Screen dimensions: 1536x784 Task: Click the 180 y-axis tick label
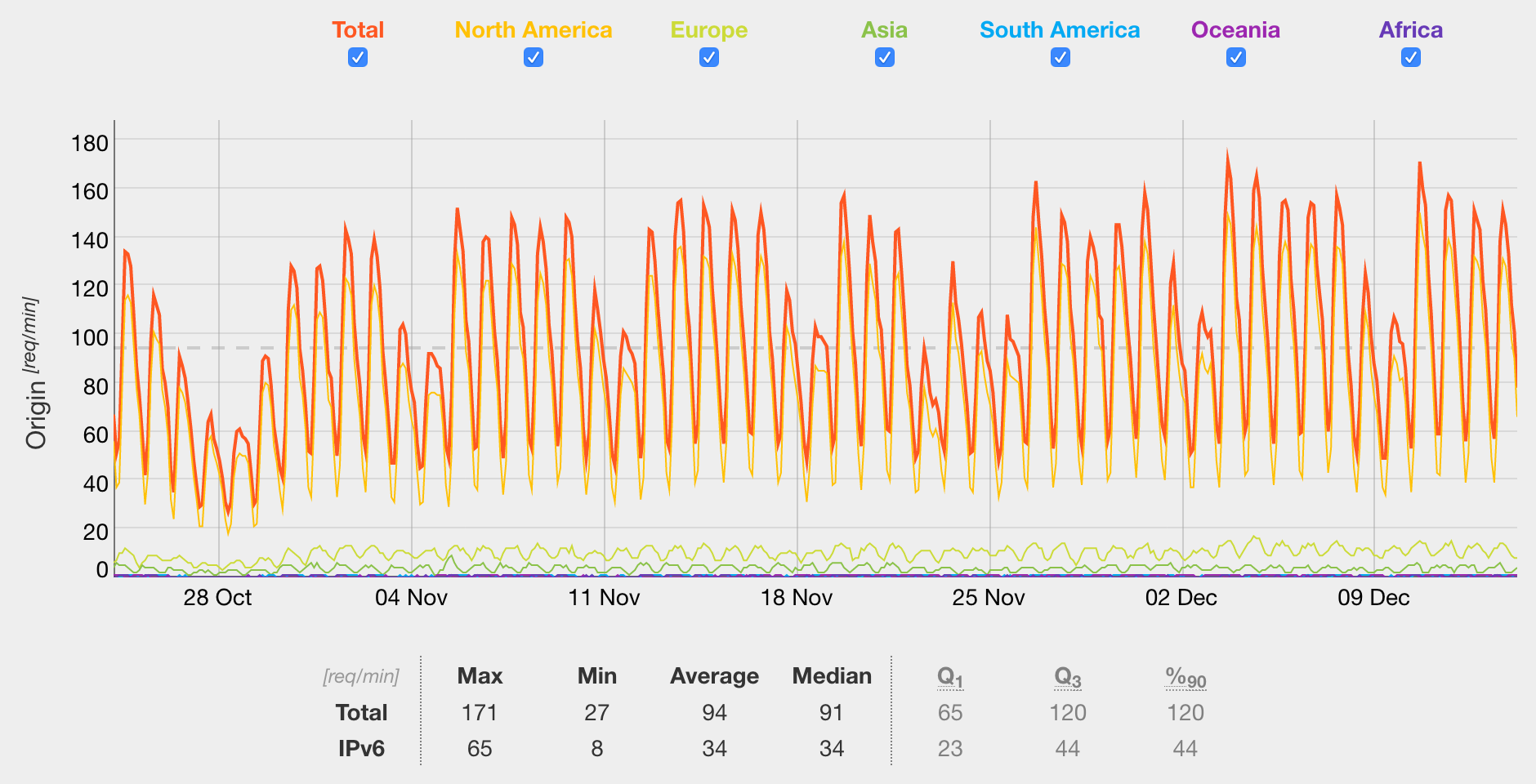[90, 143]
